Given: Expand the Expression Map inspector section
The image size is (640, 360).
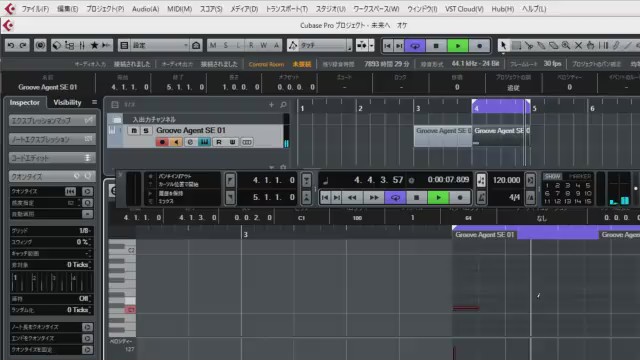Looking at the screenshot, I should click(x=52, y=120).
